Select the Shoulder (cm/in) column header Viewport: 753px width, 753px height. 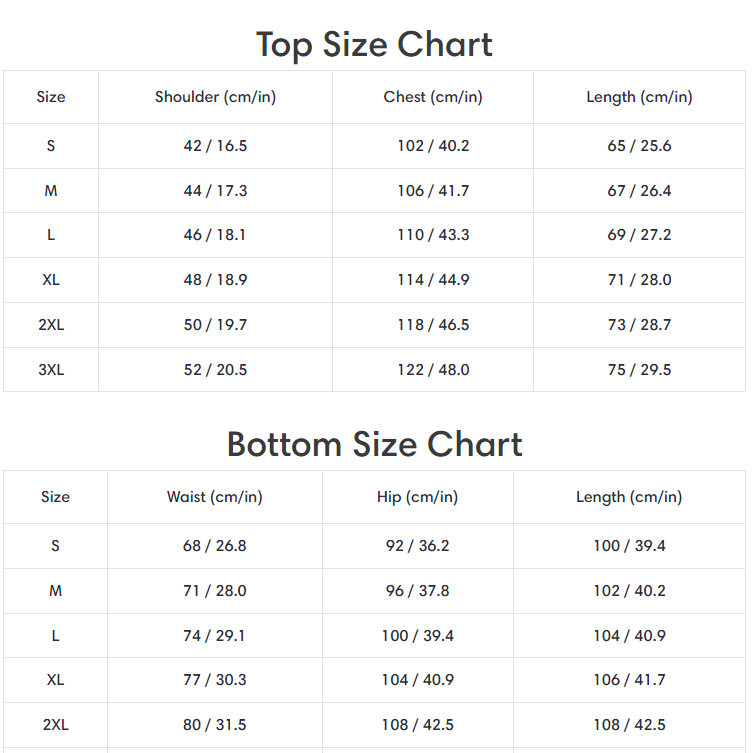click(x=215, y=97)
